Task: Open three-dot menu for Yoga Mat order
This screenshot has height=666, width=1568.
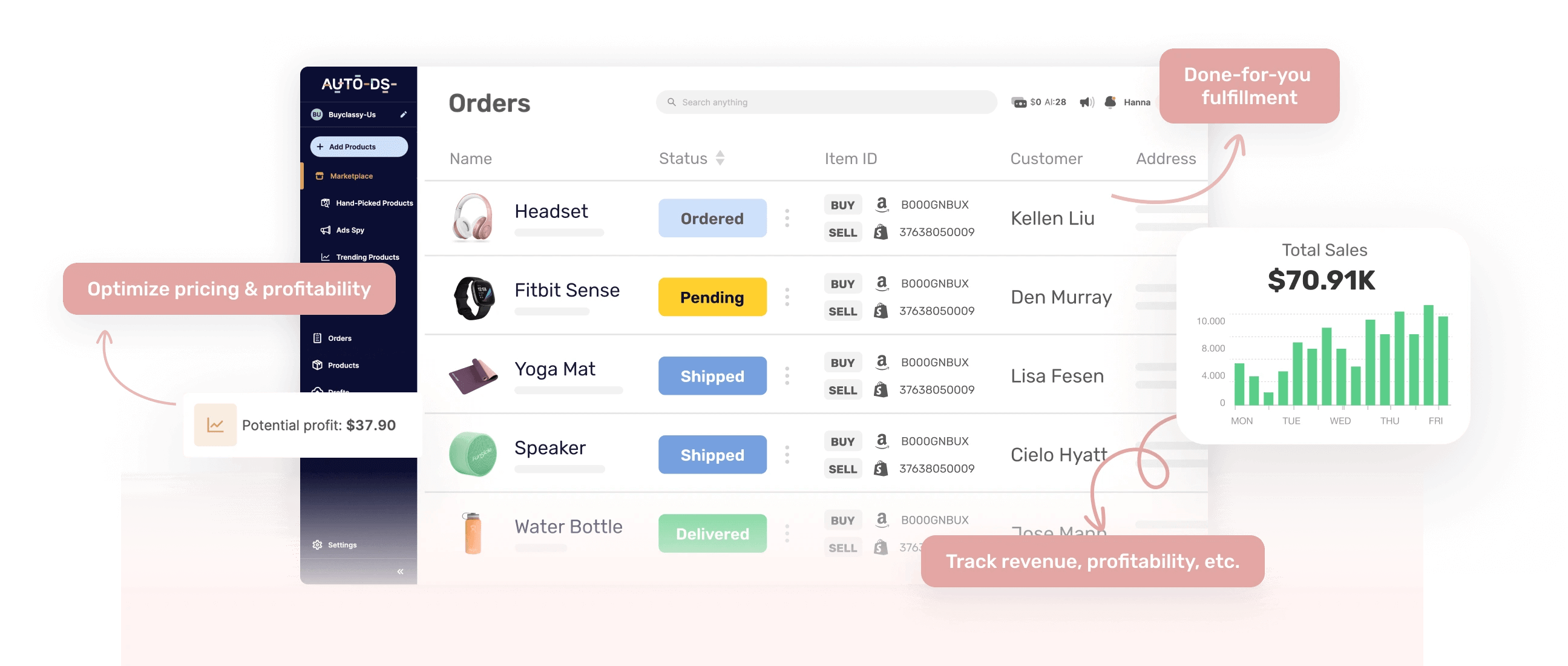Action: pos(787,375)
